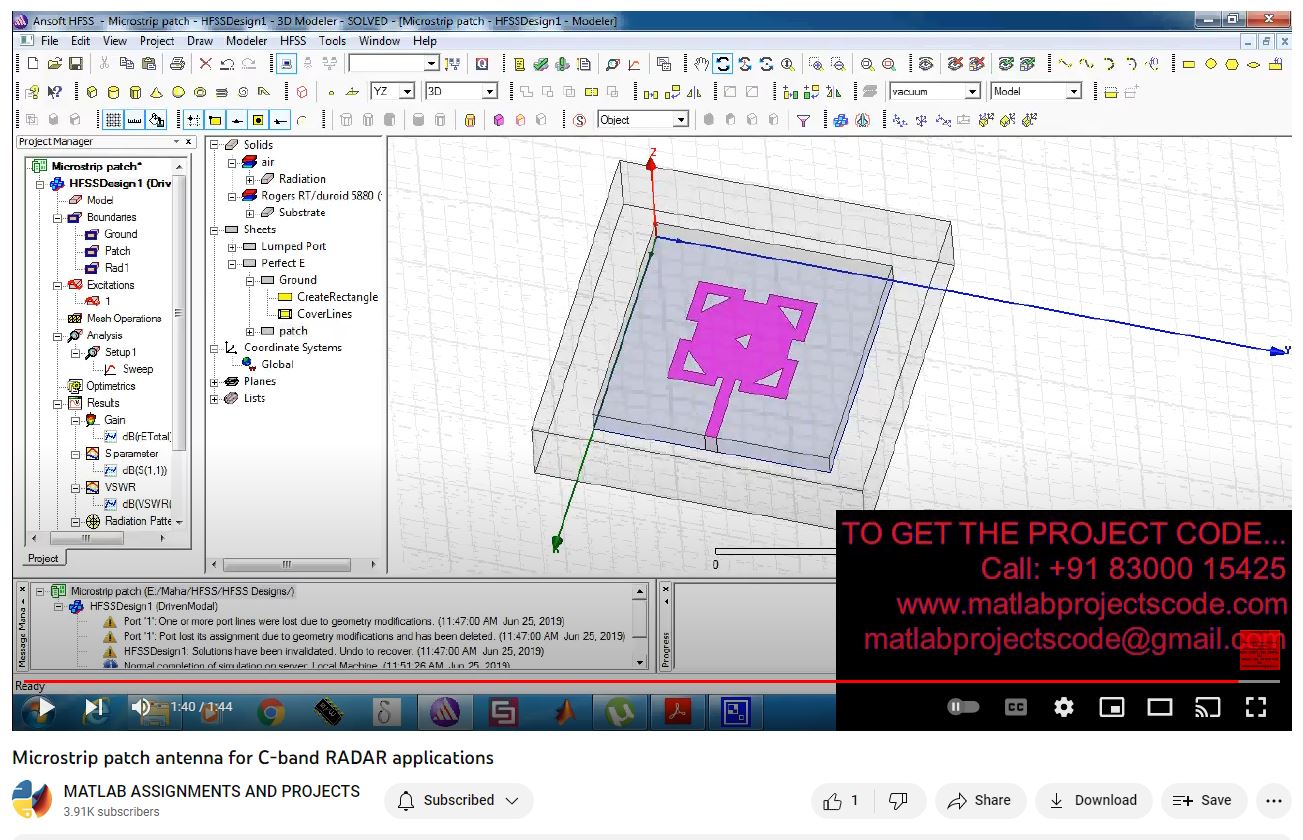Image resolution: width=1303 pixels, height=840 pixels.
Task: Toggle YouTube autoplay switch
Action: pyautogui.click(x=963, y=707)
